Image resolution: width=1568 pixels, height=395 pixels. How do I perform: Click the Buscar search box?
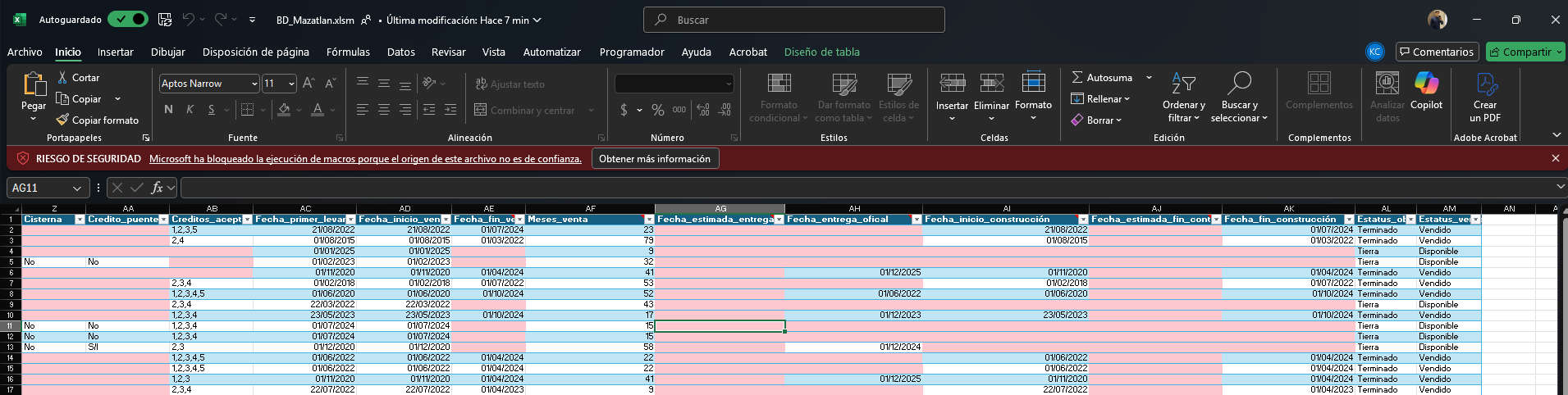(794, 20)
